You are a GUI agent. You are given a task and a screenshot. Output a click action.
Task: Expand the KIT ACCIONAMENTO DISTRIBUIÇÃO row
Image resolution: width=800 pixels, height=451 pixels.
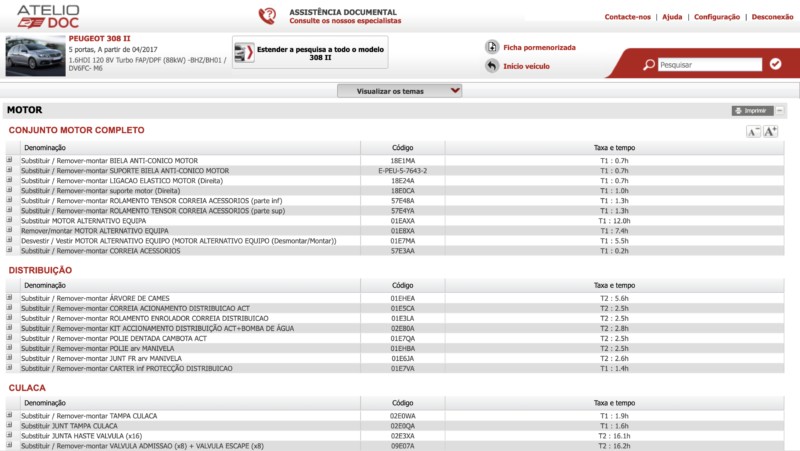tap(9, 328)
